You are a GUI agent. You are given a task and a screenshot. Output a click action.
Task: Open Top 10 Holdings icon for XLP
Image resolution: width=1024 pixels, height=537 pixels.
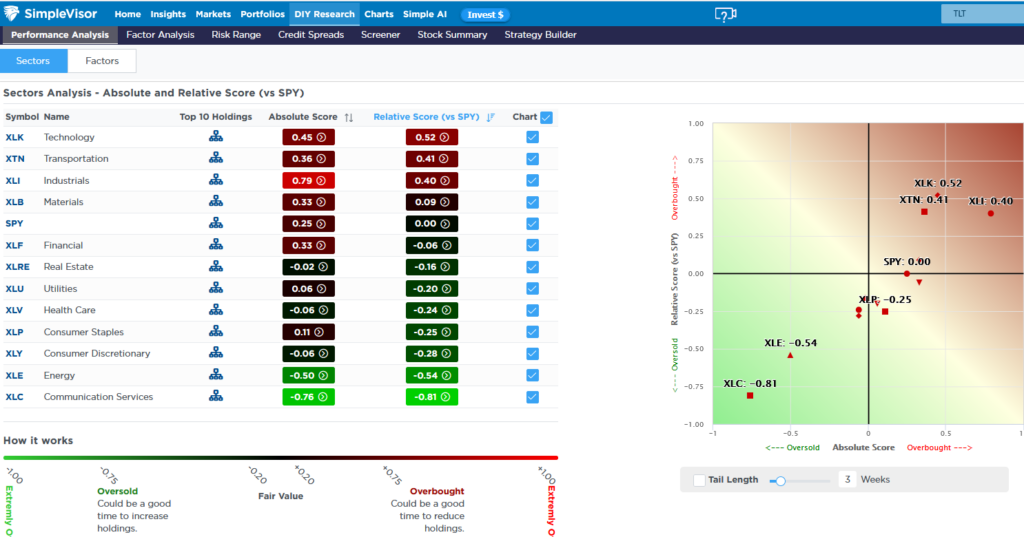(216, 331)
